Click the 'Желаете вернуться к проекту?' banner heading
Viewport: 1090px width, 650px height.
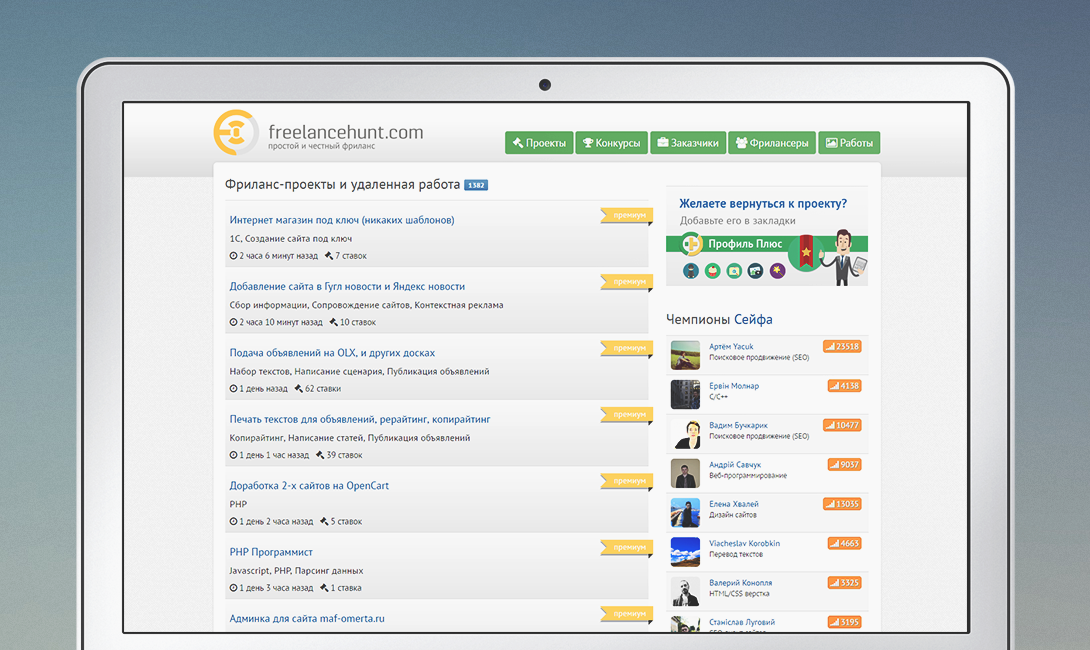[763, 204]
